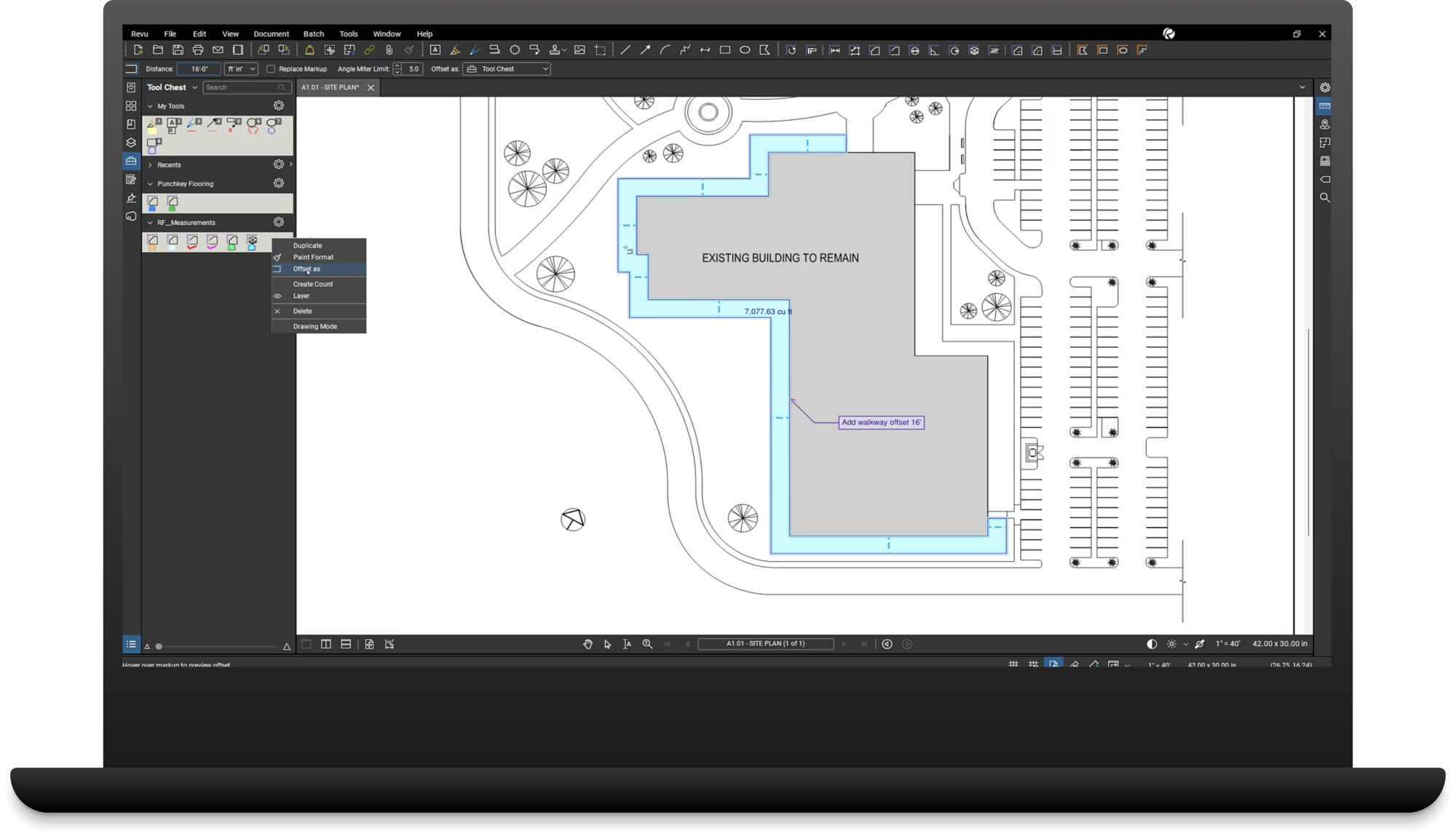Viewport: 1456px width, 836px height.
Task: Open the Layers panel icon in left sidebar
Action: 131,143
